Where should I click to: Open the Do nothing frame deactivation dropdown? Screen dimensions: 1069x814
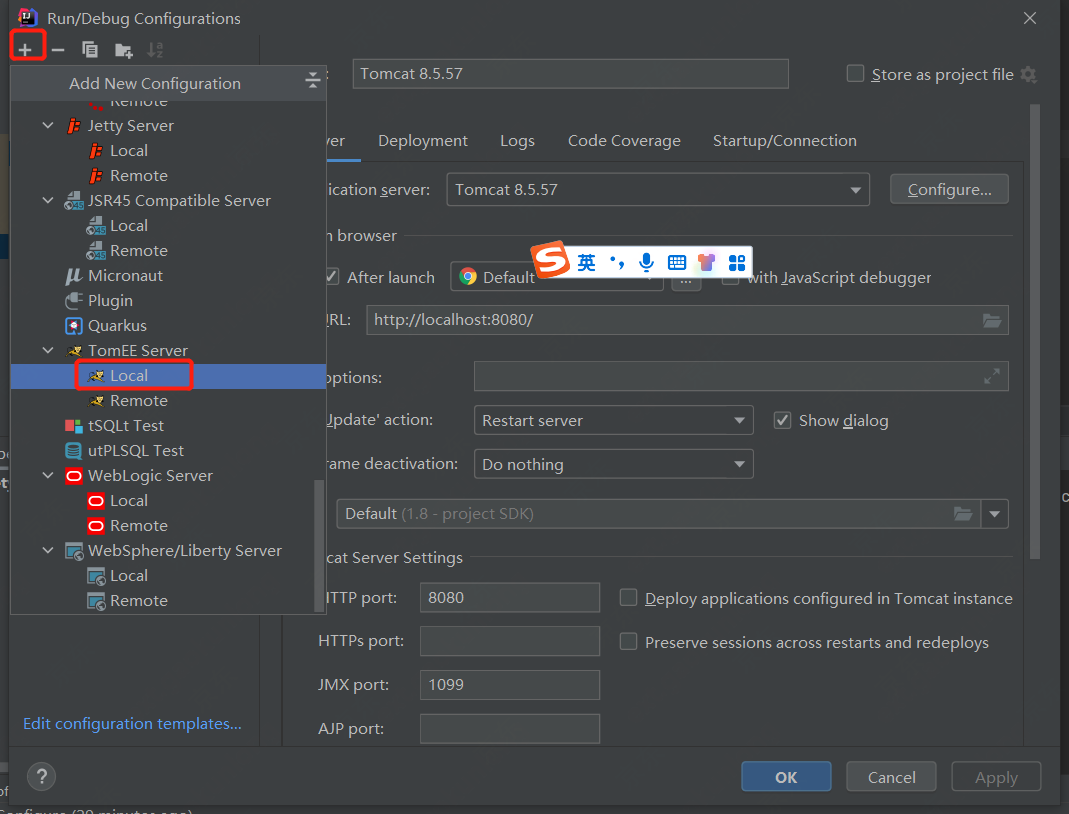[614, 464]
